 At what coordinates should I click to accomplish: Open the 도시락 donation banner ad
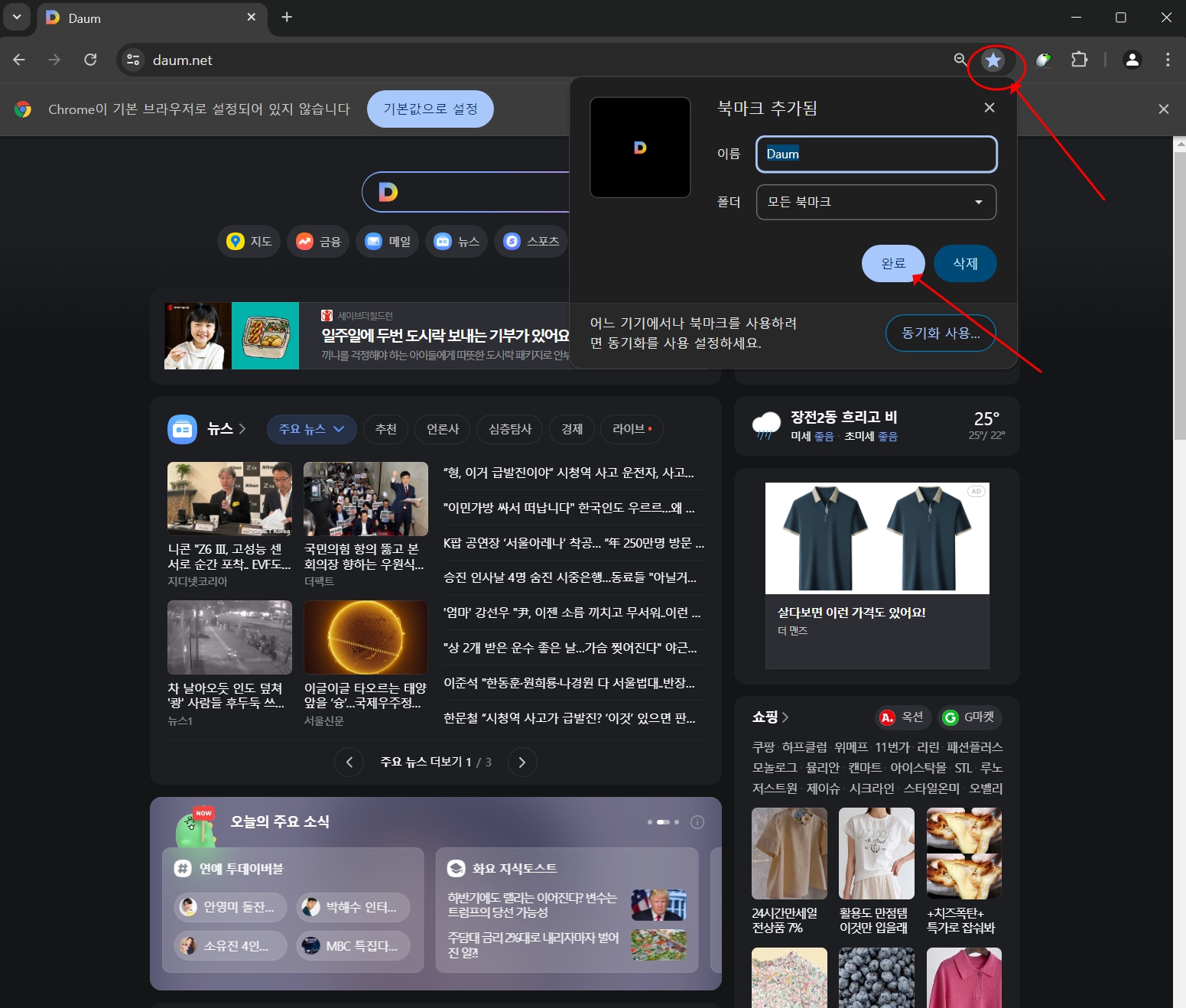pyautogui.click(x=367, y=336)
